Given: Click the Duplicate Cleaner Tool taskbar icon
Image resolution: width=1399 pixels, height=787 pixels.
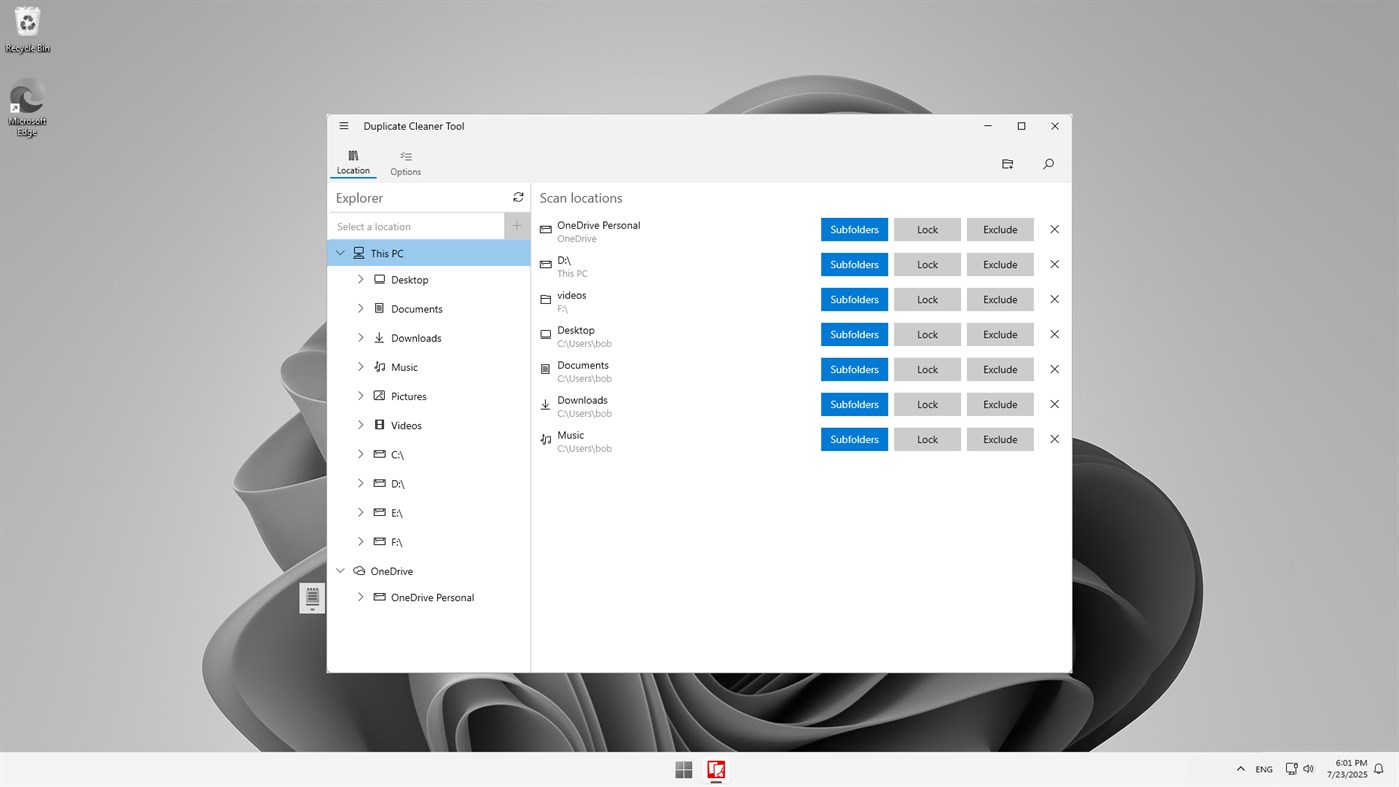Looking at the screenshot, I should (716, 769).
